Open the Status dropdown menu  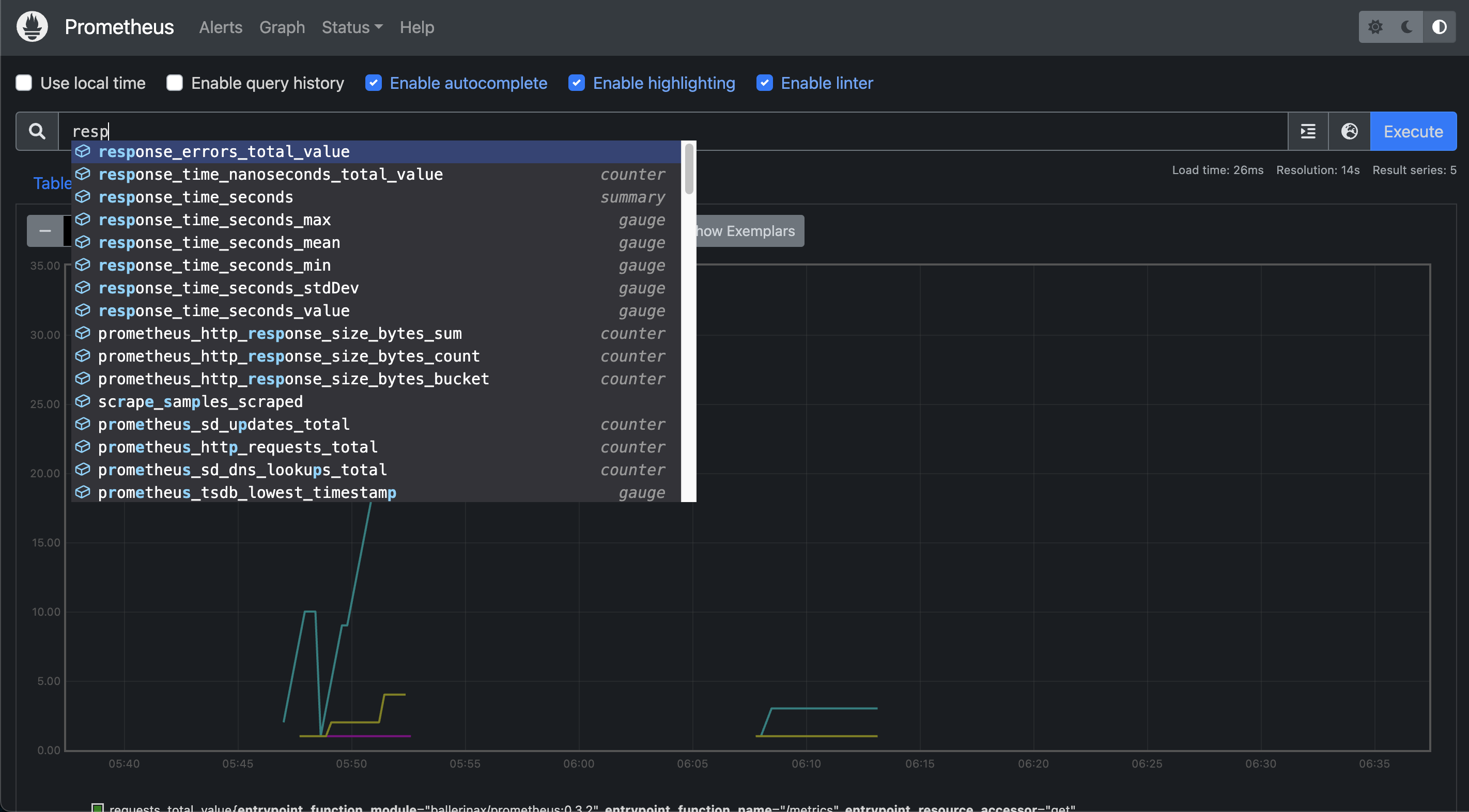click(x=352, y=27)
